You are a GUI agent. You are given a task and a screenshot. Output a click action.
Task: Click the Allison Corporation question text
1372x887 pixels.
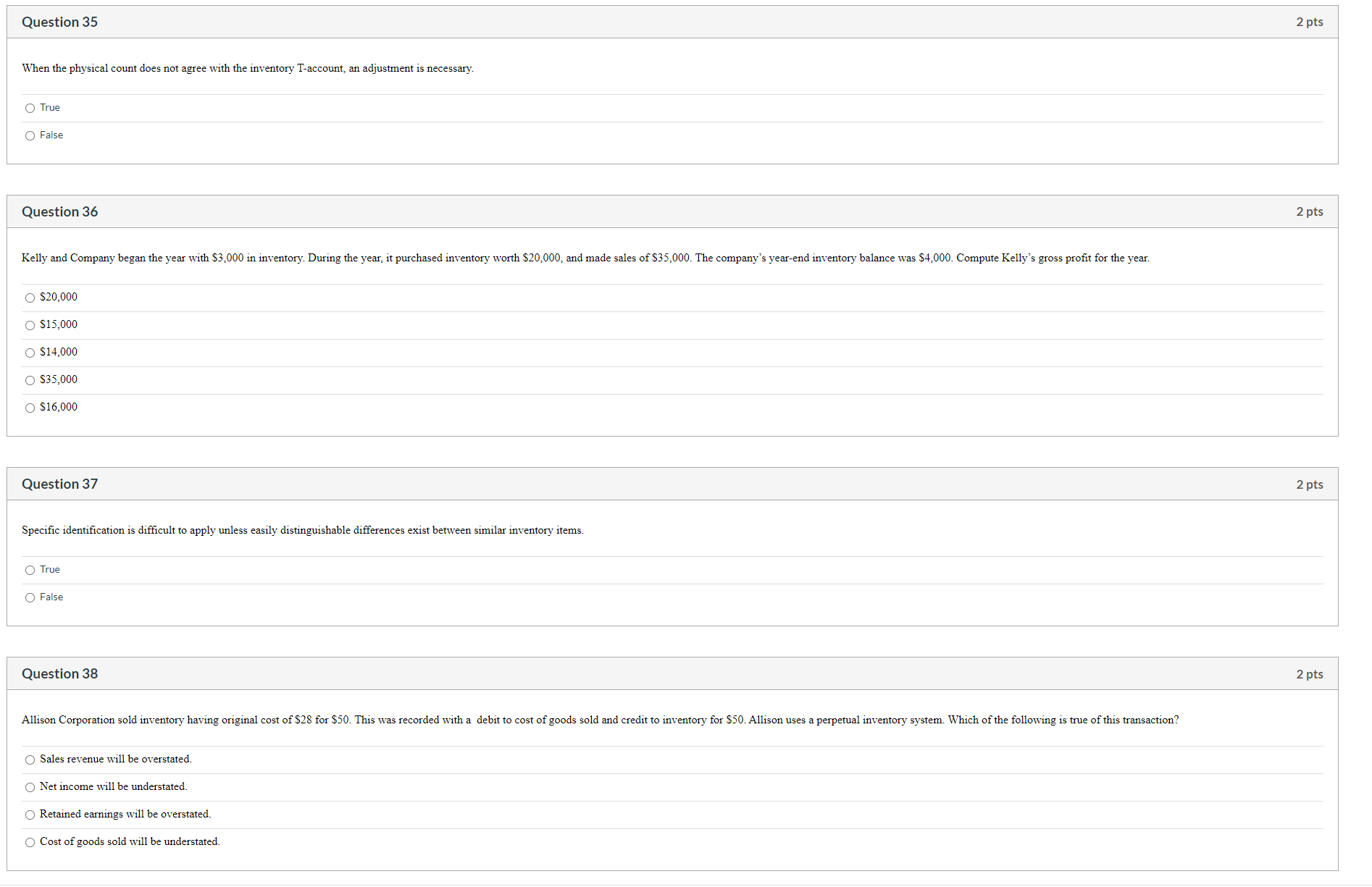(600, 720)
